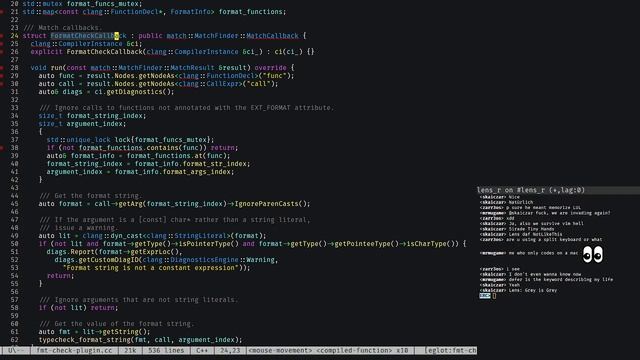Click the 21k file size in mode line
The width and height of the screenshot is (640, 360).
[x=130, y=350]
